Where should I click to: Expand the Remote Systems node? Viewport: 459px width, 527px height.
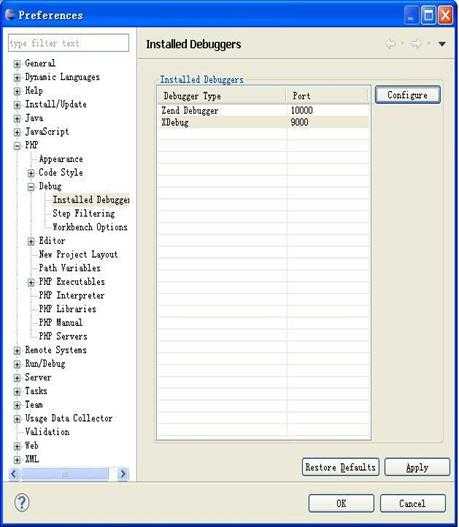pyautogui.click(x=17, y=351)
